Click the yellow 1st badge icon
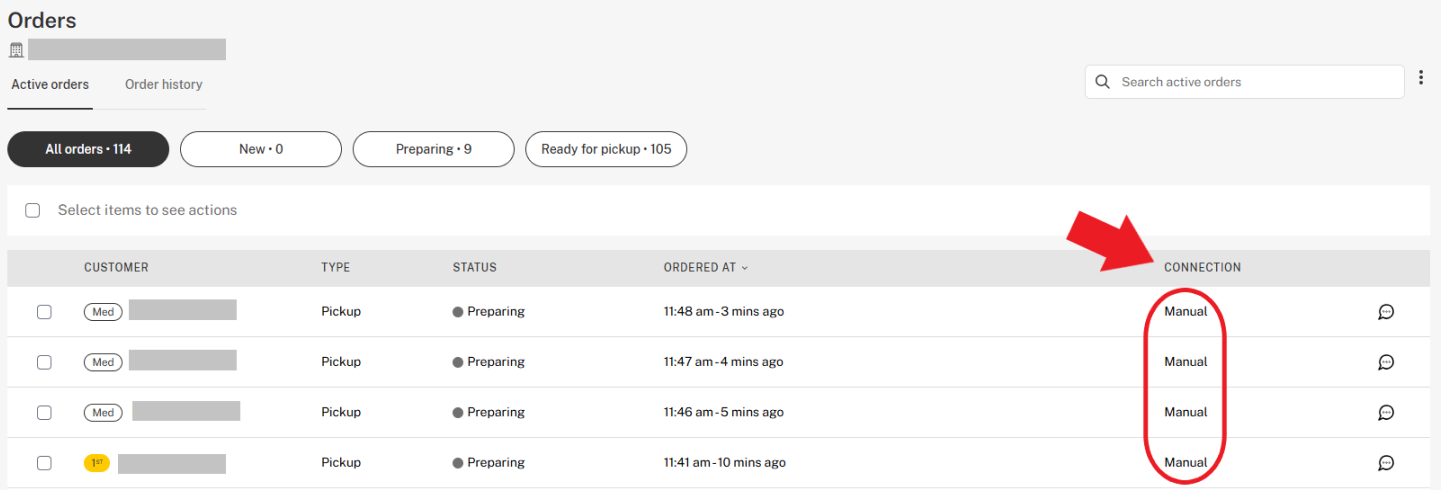 97,463
